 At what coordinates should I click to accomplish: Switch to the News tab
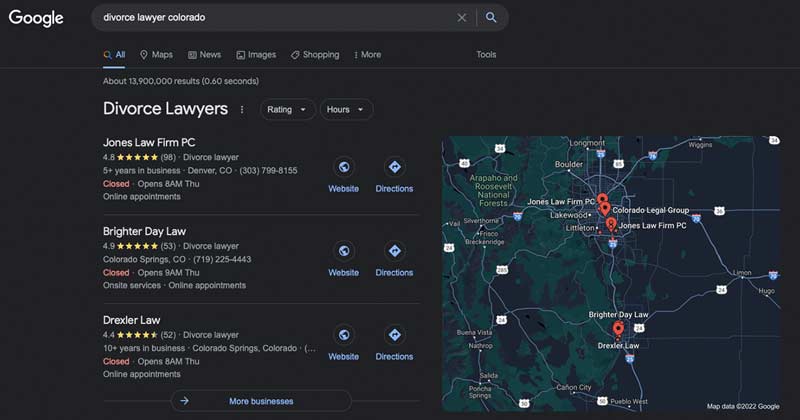[x=205, y=55]
